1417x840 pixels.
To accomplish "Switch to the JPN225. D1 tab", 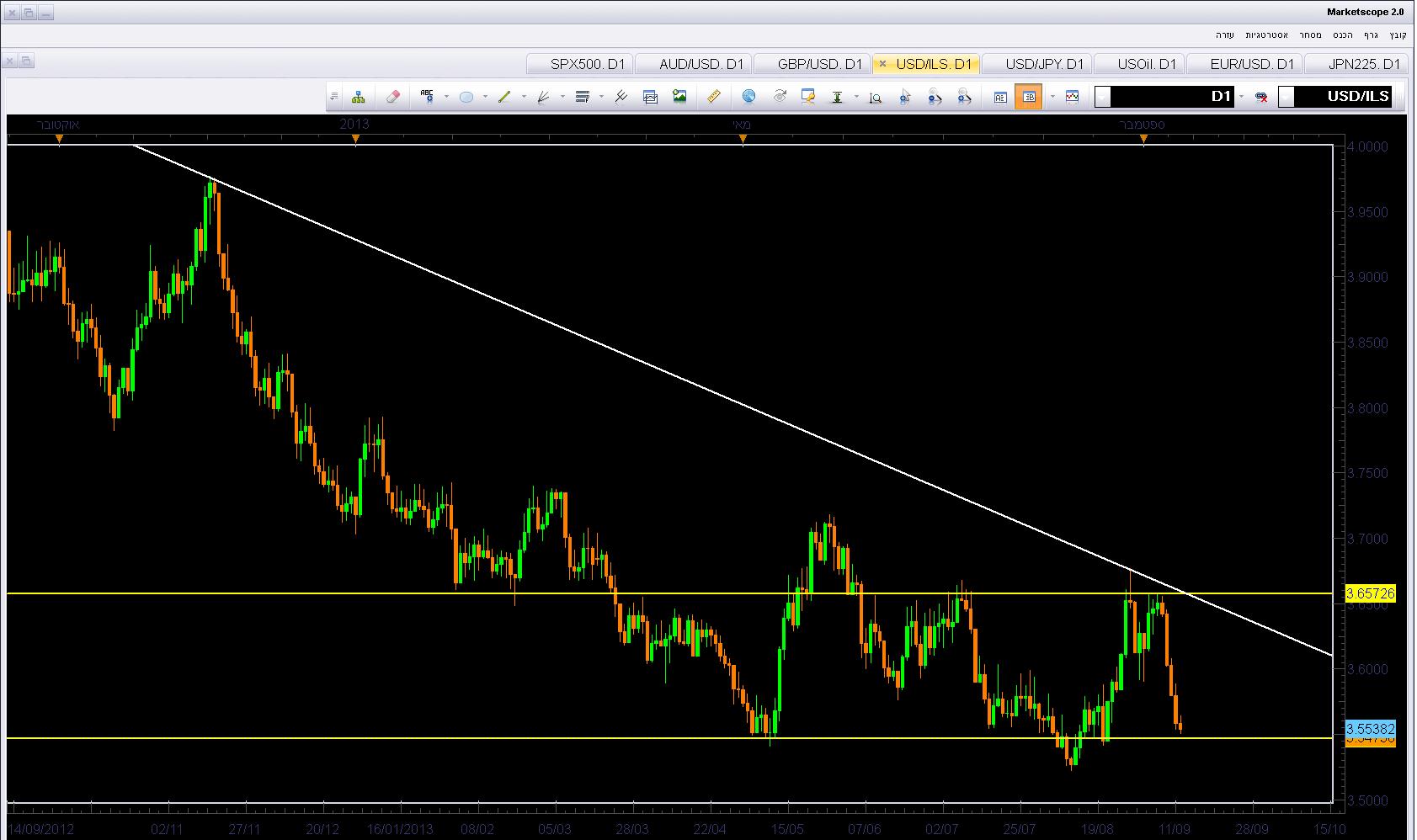I will pyautogui.click(x=1356, y=64).
